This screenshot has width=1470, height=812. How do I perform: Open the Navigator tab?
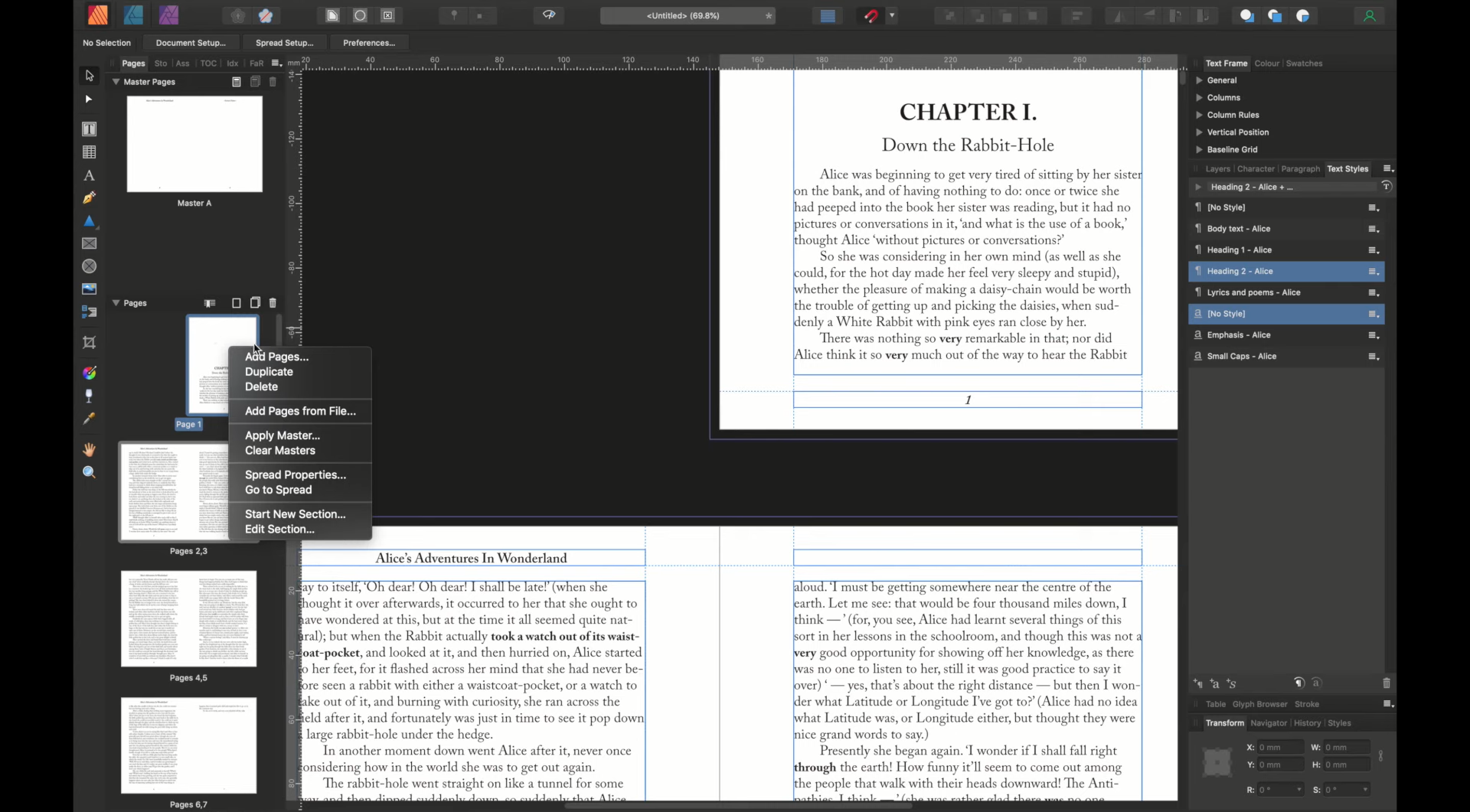coord(1269,723)
